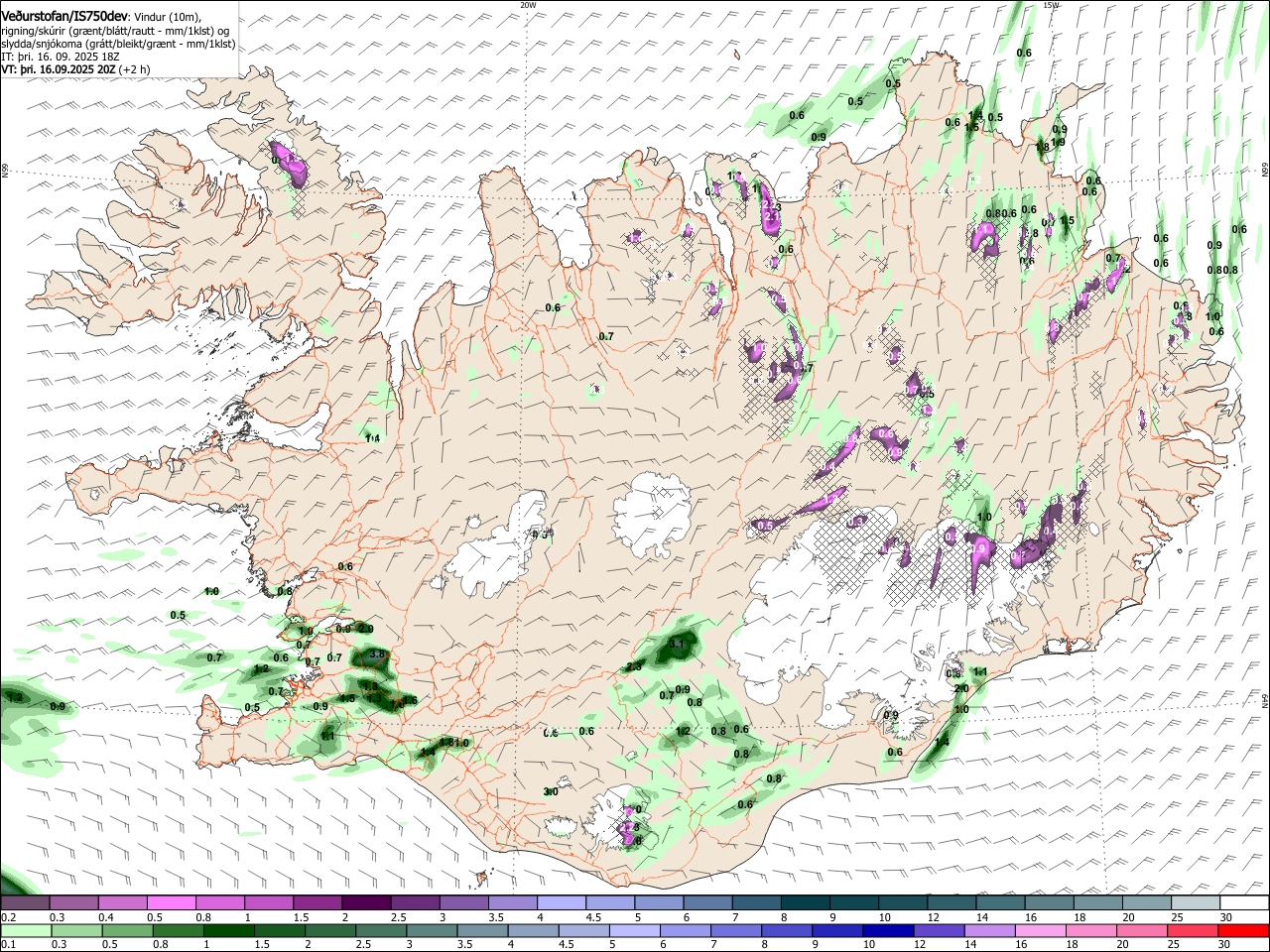The width and height of the screenshot is (1270, 952).
Task: Click the 'IT: þri. 16. 09. 2025 18Z' line
Action: [x=61, y=57]
